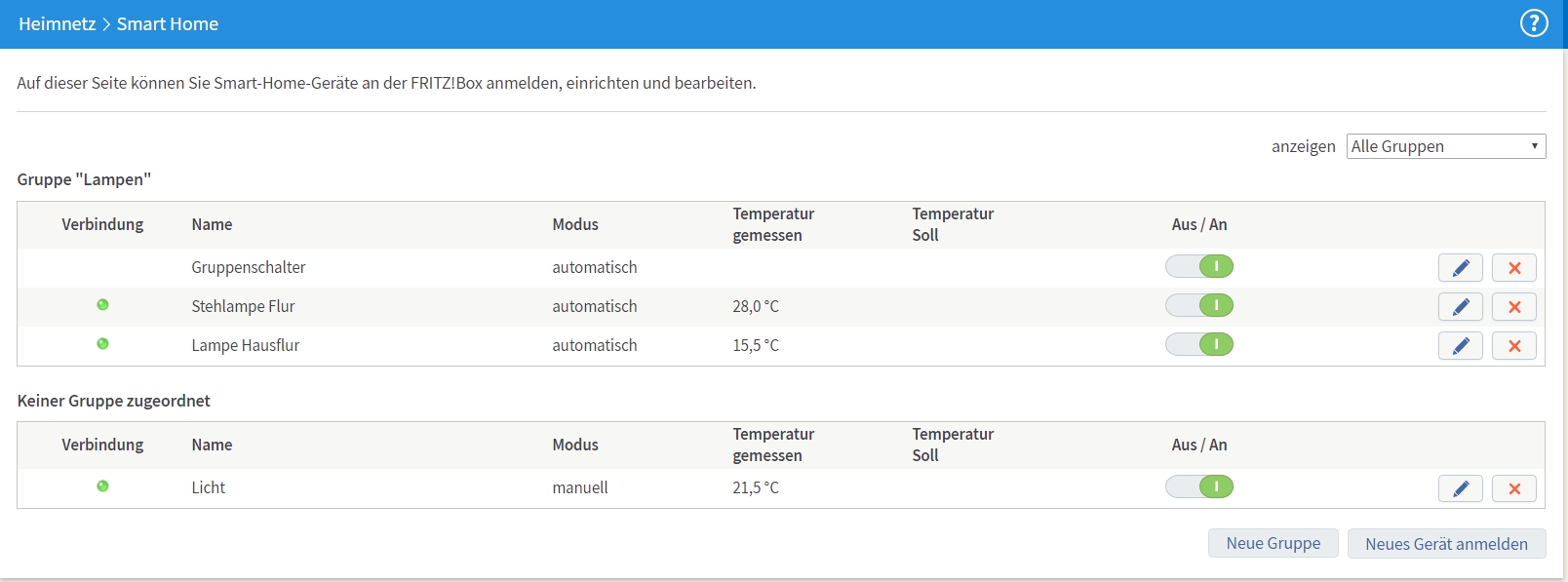Go to Heimnetz in the breadcrumb
Viewport: 1568px width, 582px height.
(57, 24)
